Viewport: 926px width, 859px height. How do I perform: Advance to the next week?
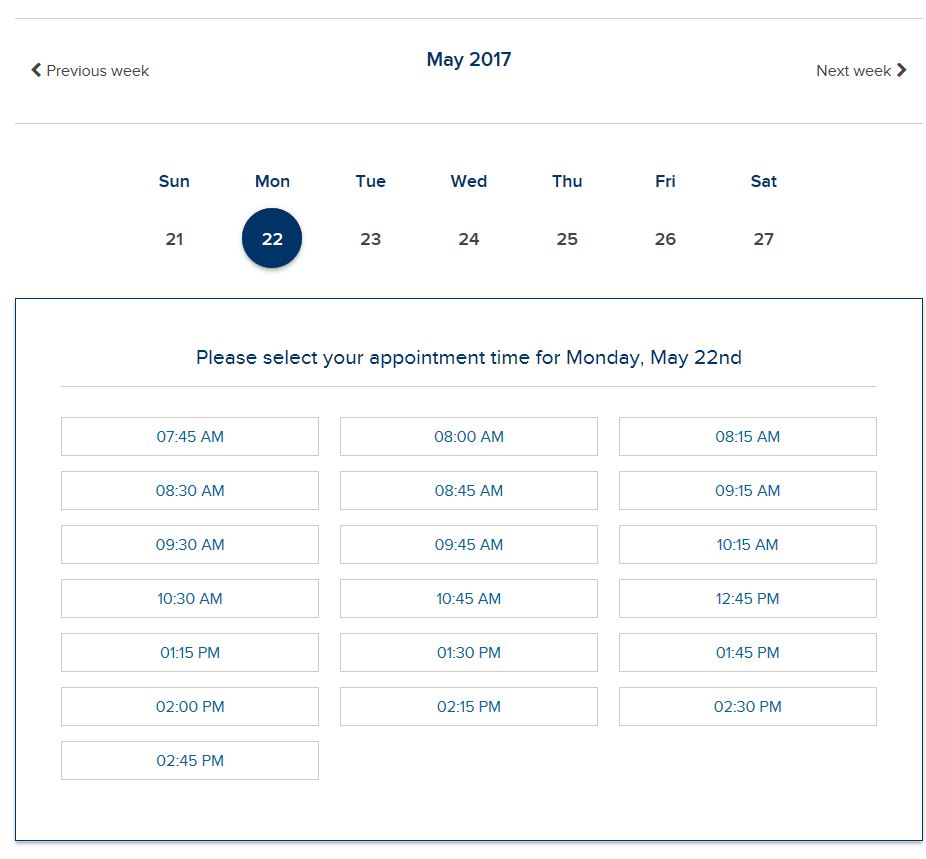(x=861, y=71)
